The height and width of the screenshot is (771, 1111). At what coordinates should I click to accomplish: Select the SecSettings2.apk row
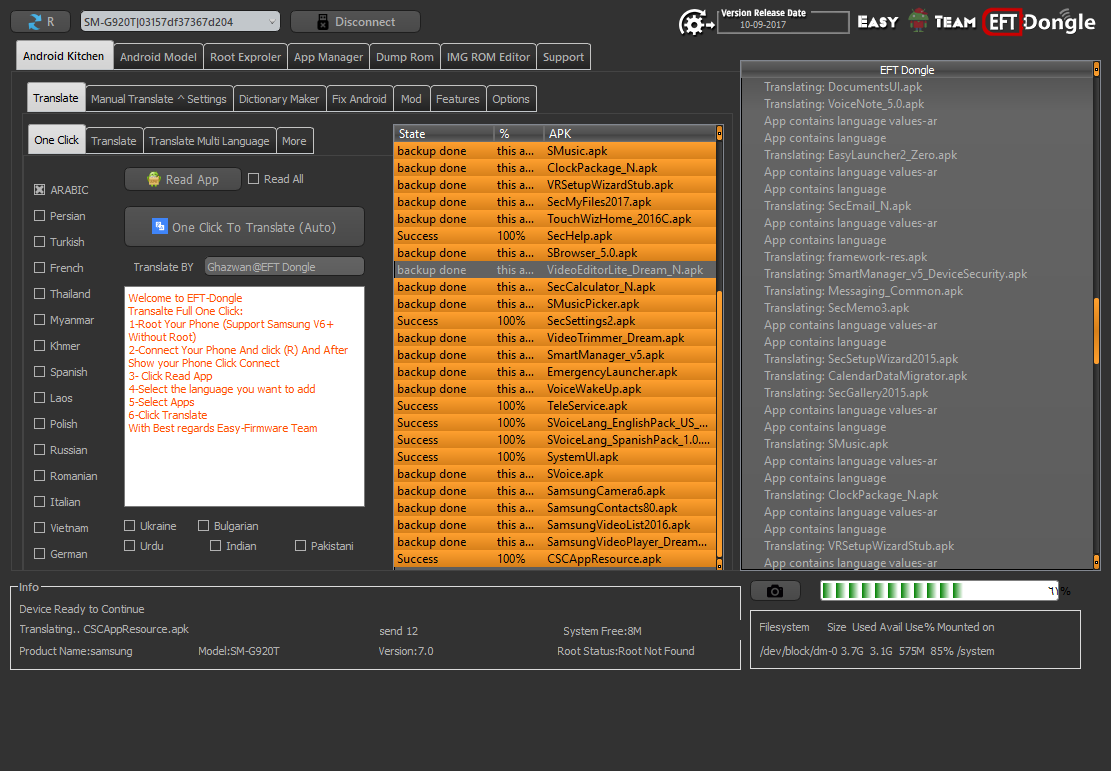(555, 321)
